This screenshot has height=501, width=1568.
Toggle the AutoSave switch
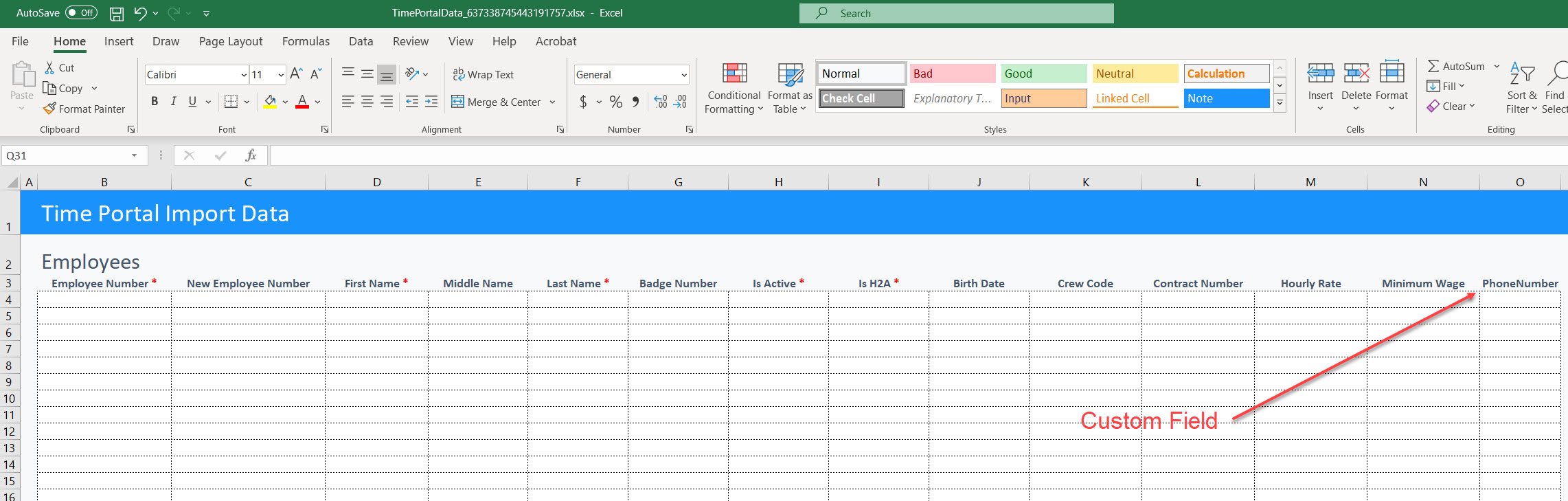81,13
